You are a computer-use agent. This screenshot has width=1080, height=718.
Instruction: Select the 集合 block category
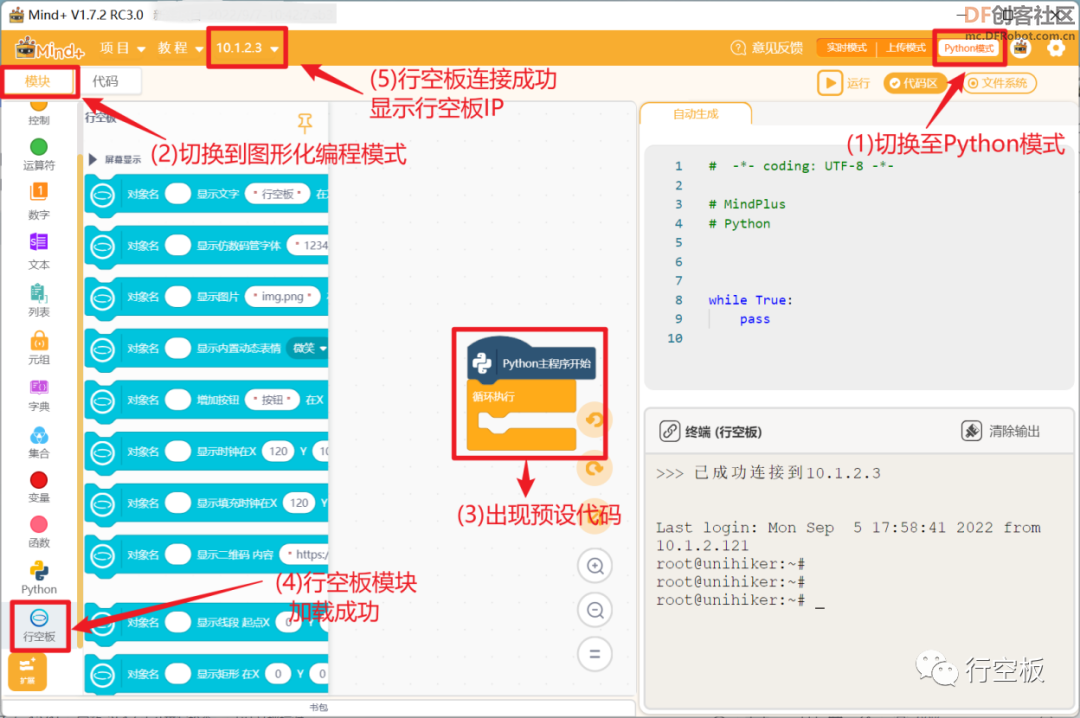coord(39,442)
